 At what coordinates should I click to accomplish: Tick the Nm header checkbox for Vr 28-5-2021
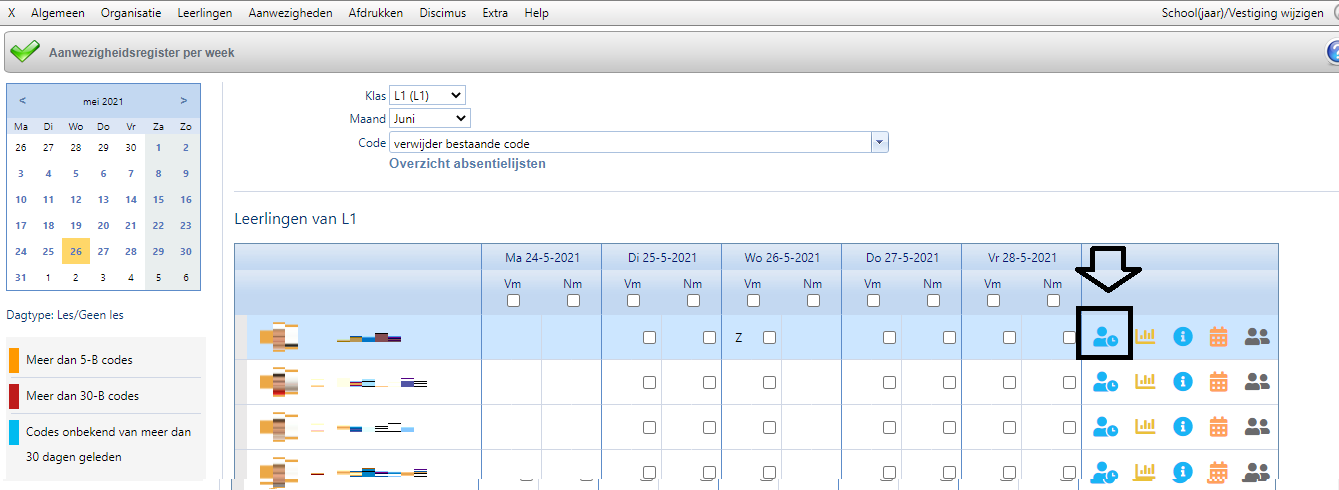click(x=1053, y=301)
